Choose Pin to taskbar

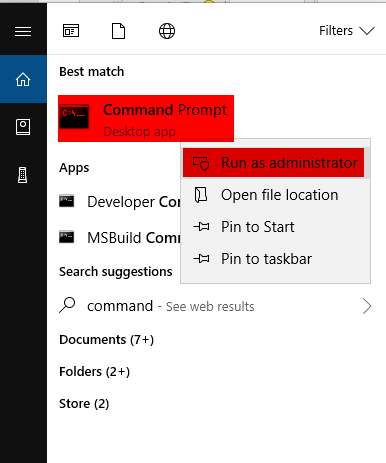[275, 259]
